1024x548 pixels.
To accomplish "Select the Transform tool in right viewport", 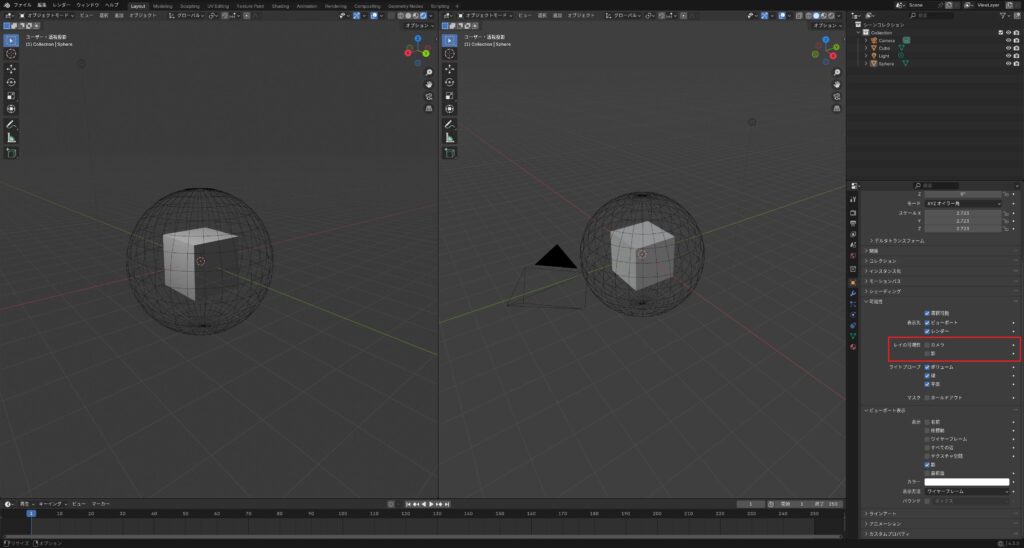I will [x=450, y=109].
